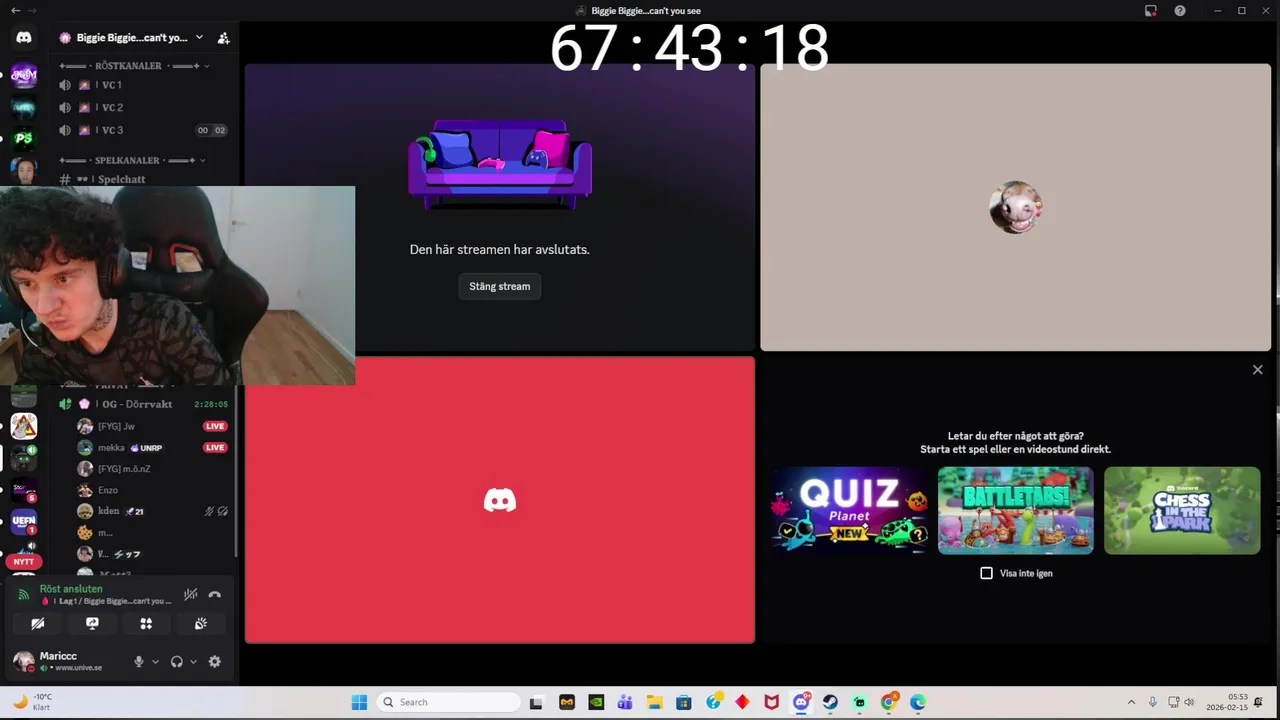Screen dimensions: 1280x720
Task: Open the green PS server icon
Action: pos(24,138)
